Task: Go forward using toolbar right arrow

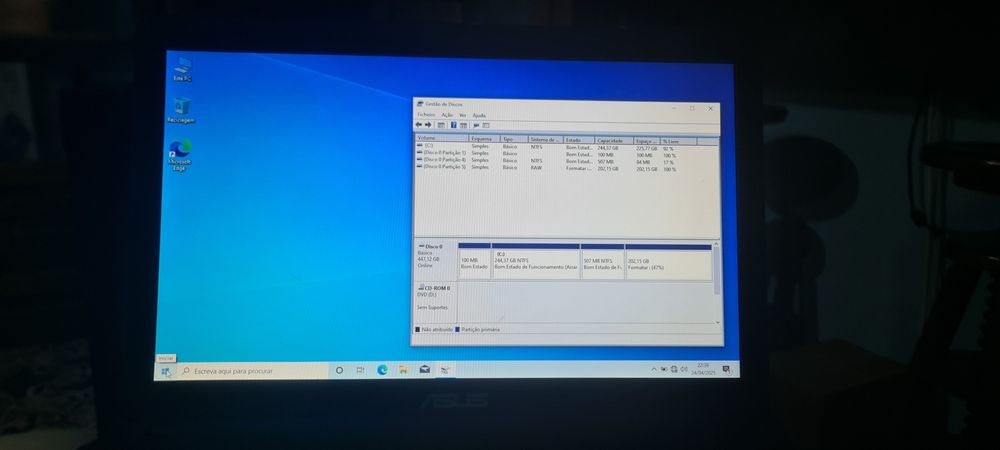Action: point(428,125)
